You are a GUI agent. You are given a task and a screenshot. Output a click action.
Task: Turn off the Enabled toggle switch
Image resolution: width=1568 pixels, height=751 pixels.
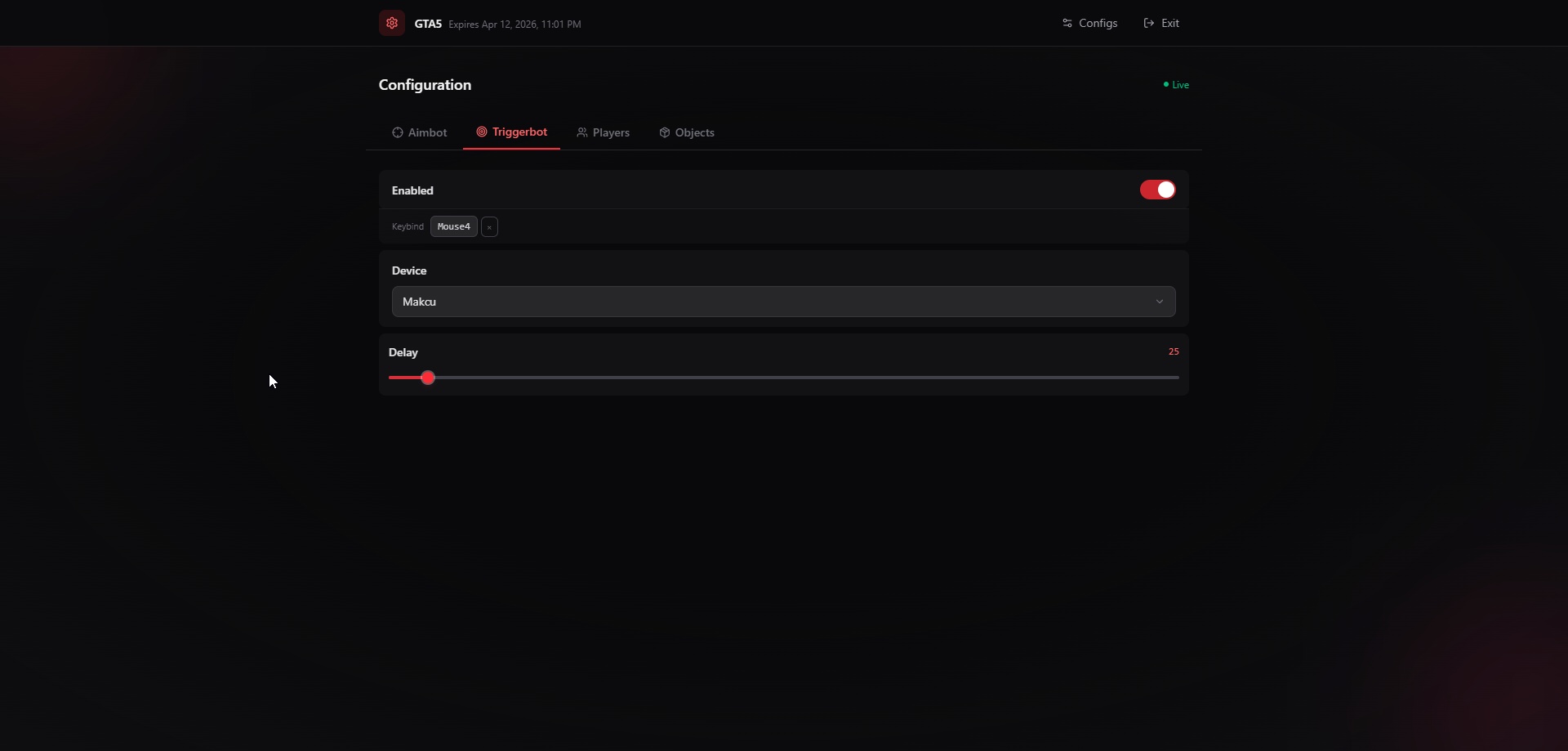tap(1157, 190)
